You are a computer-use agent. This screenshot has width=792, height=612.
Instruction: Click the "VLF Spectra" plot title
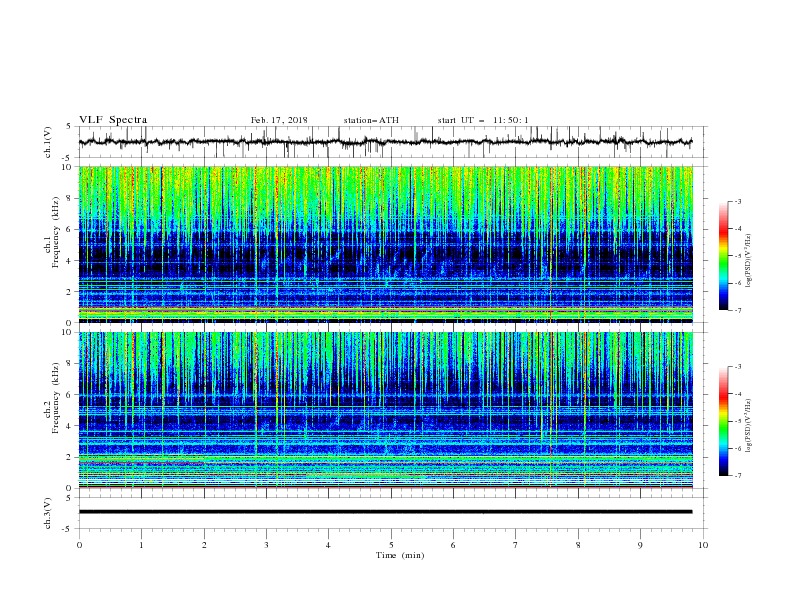coord(113,120)
